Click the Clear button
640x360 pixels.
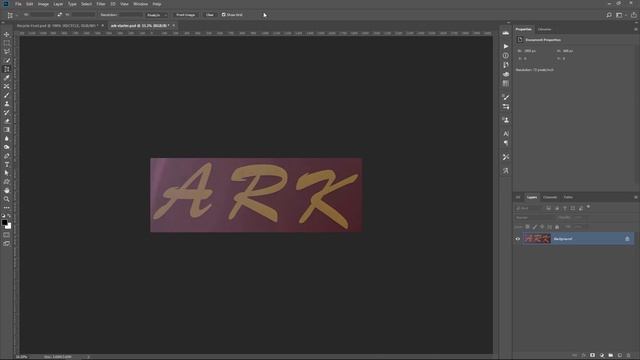209,15
